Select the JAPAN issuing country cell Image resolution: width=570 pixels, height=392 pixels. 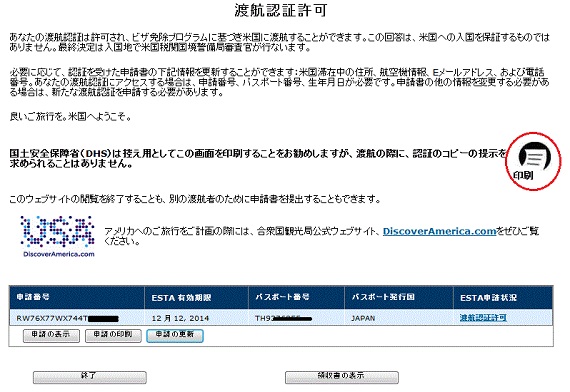(x=399, y=318)
